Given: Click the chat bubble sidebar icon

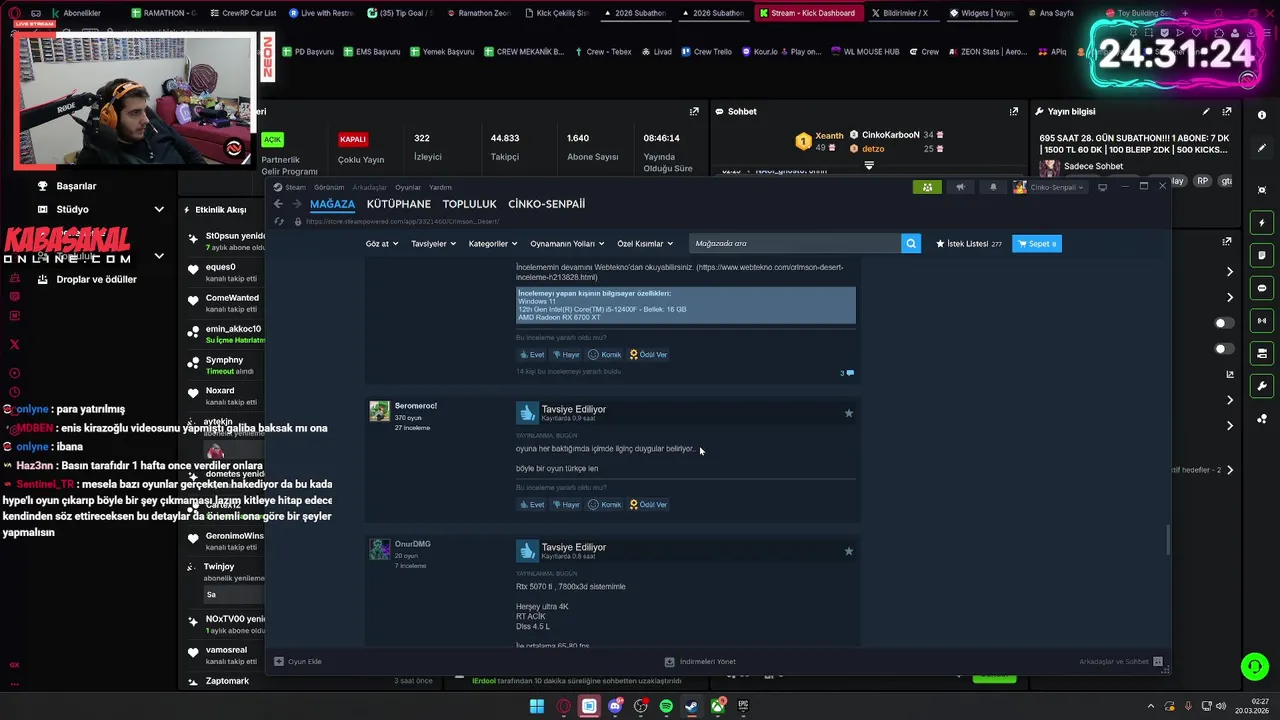Looking at the screenshot, I should [1262, 288].
